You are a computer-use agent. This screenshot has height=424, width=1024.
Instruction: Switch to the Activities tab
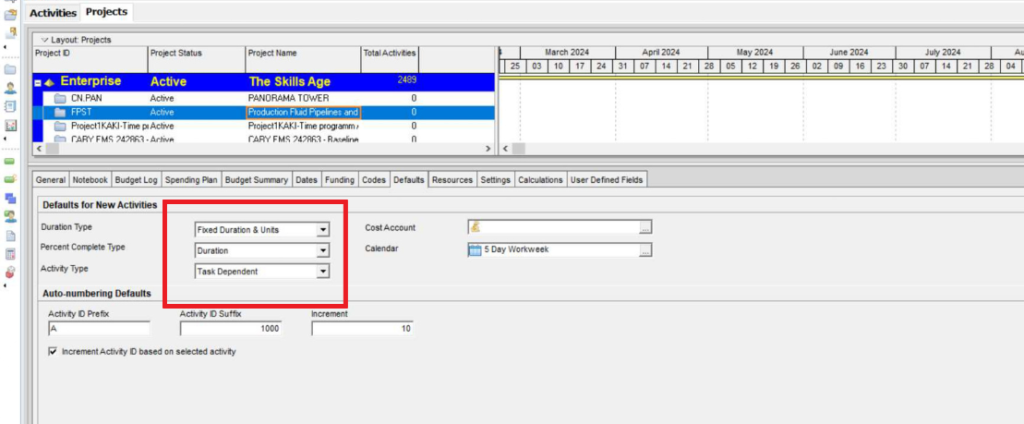coord(54,13)
